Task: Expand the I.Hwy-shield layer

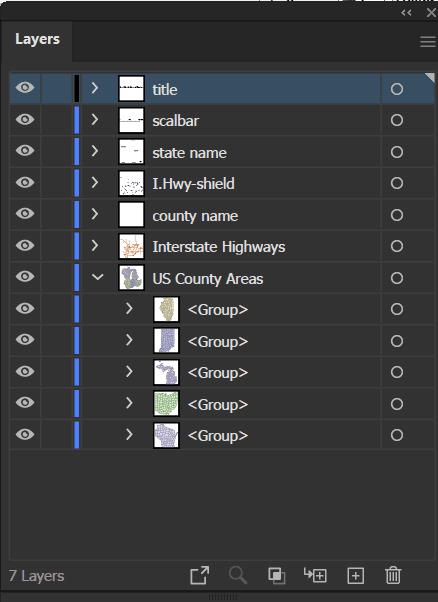Action: point(95,182)
